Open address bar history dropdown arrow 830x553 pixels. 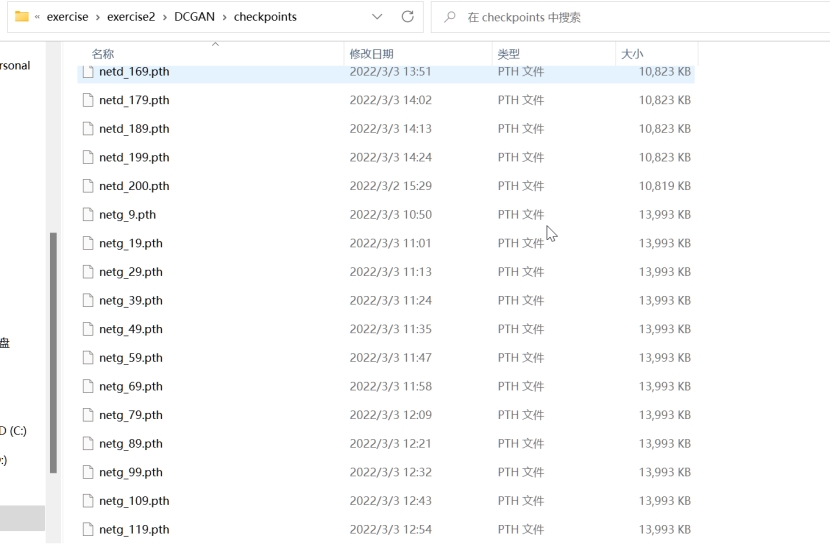tap(377, 17)
